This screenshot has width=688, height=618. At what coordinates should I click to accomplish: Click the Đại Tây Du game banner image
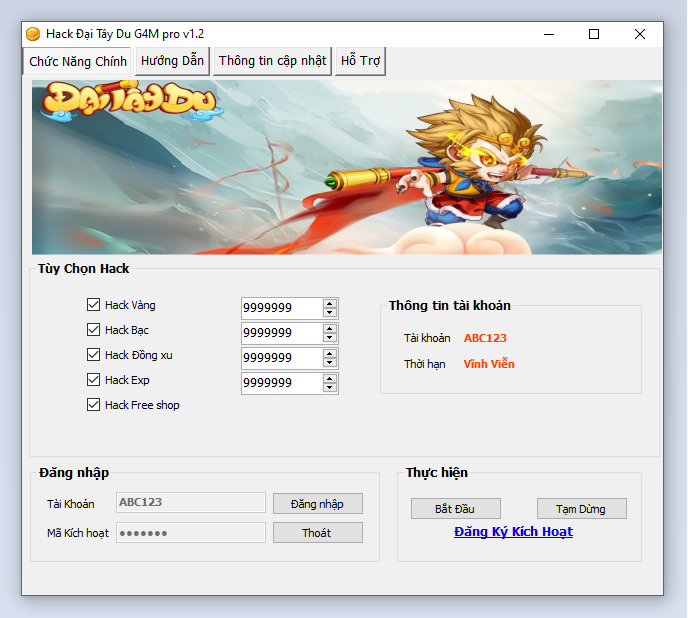pyautogui.click(x=346, y=167)
